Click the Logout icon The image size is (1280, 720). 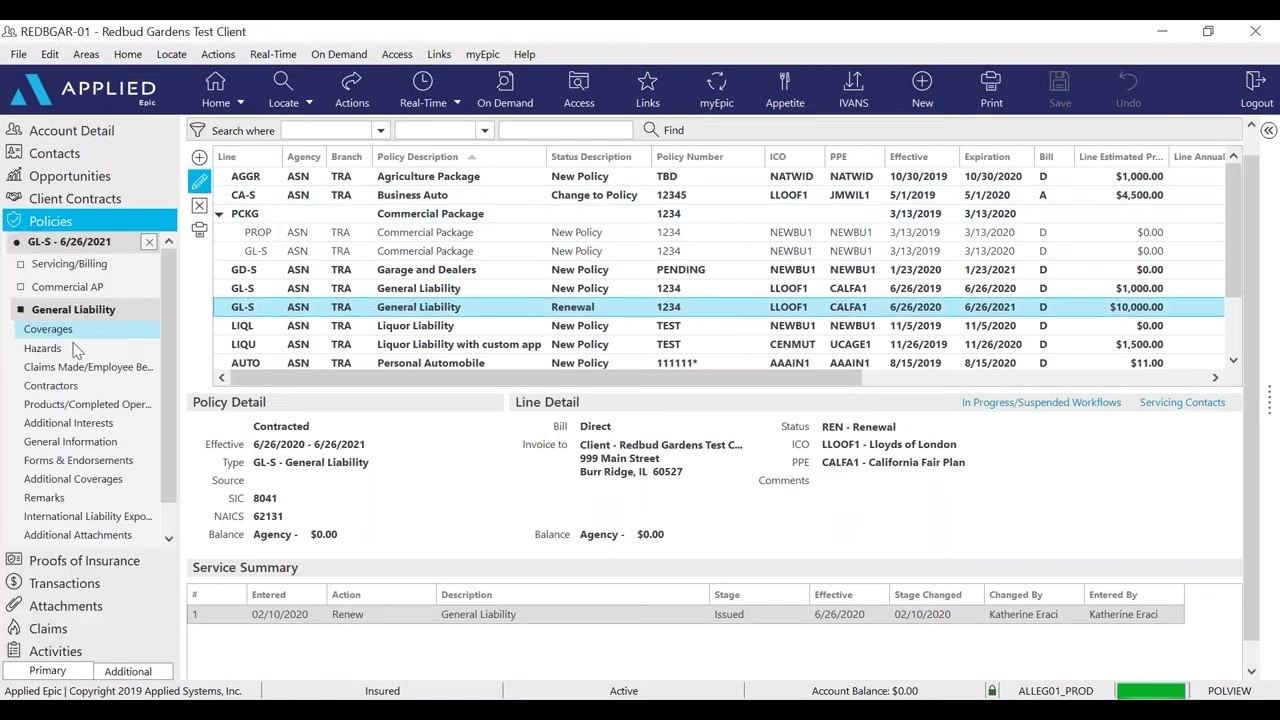point(1256,81)
